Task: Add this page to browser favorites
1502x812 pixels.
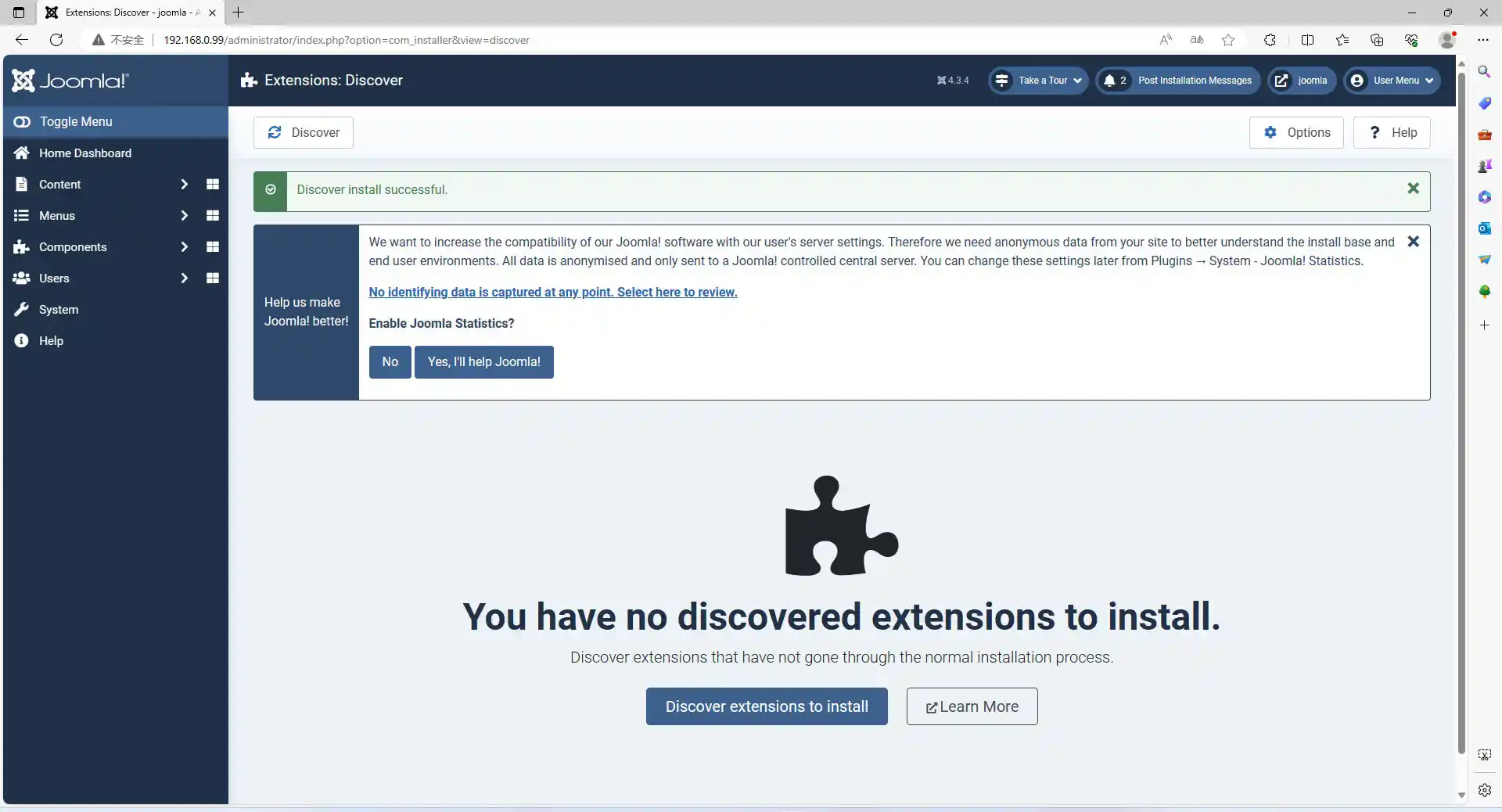Action: coord(1228,40)
